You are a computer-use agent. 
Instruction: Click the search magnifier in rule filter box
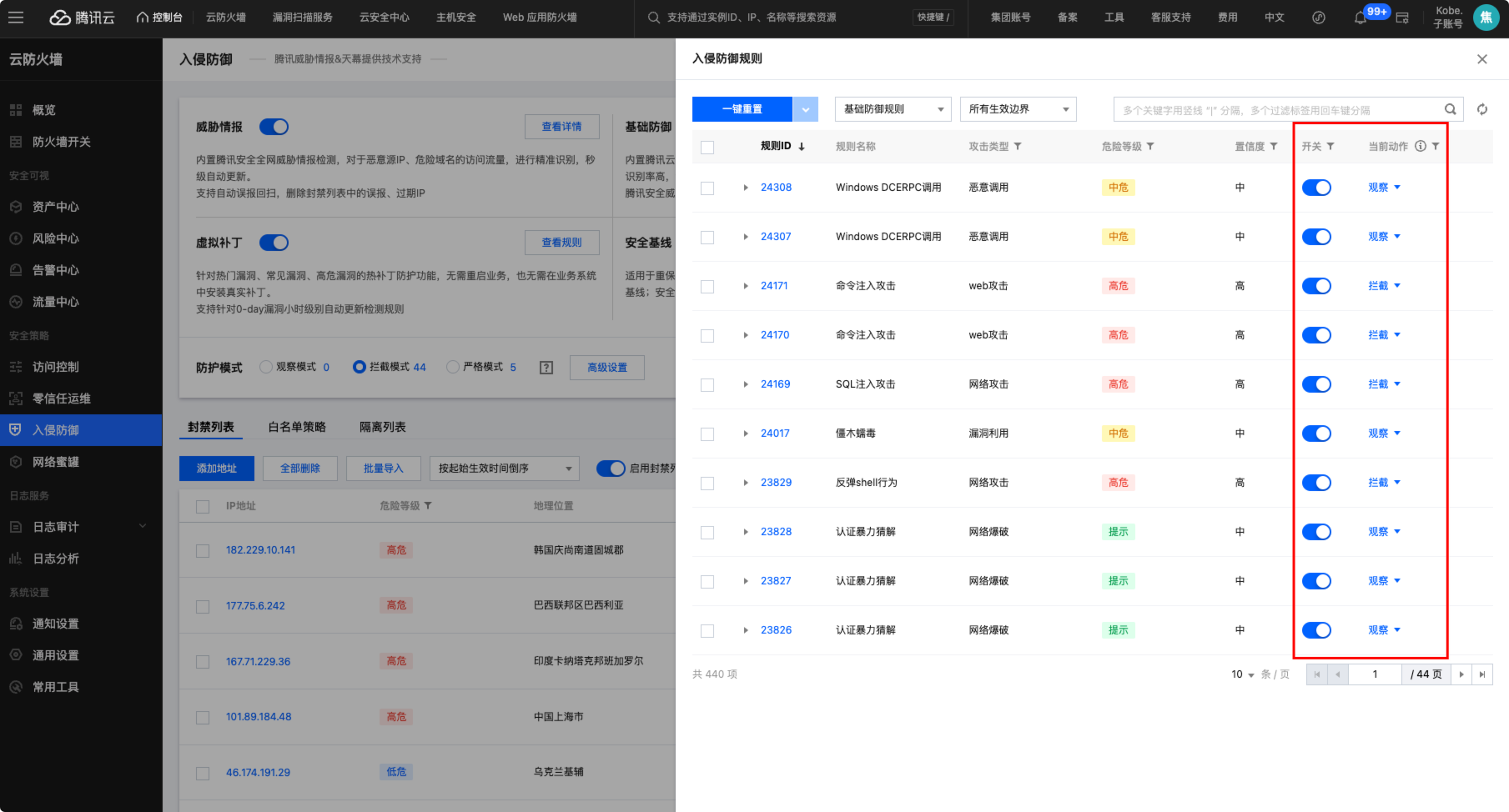tap(1451, 109)
